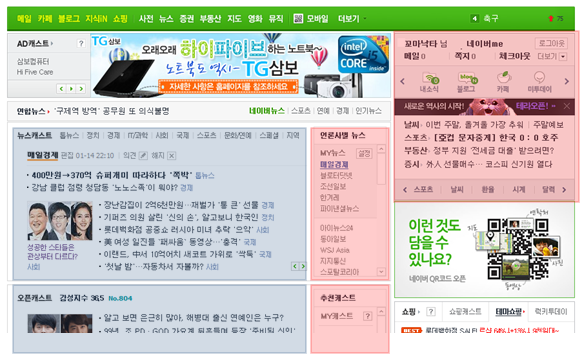Switch to the 인기뉴스 tab
Screen dimensions: 581x363
coord(368,111)
